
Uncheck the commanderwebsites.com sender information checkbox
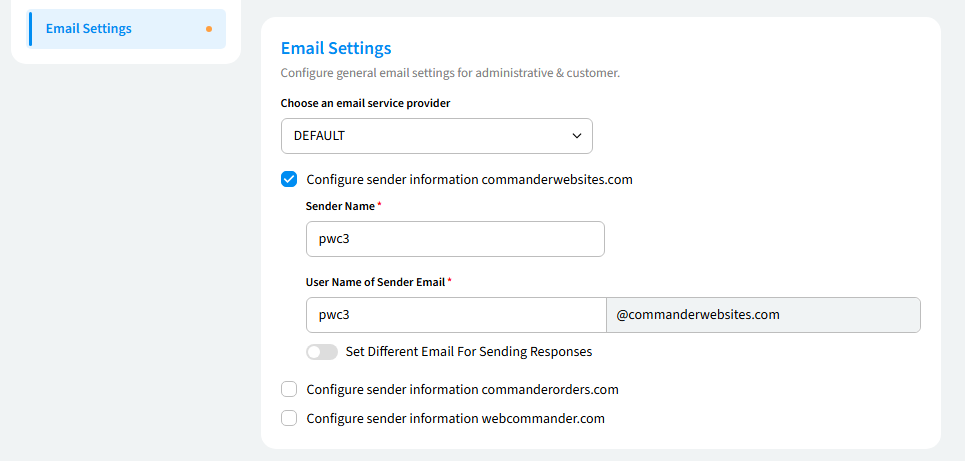tap(289, 180)
